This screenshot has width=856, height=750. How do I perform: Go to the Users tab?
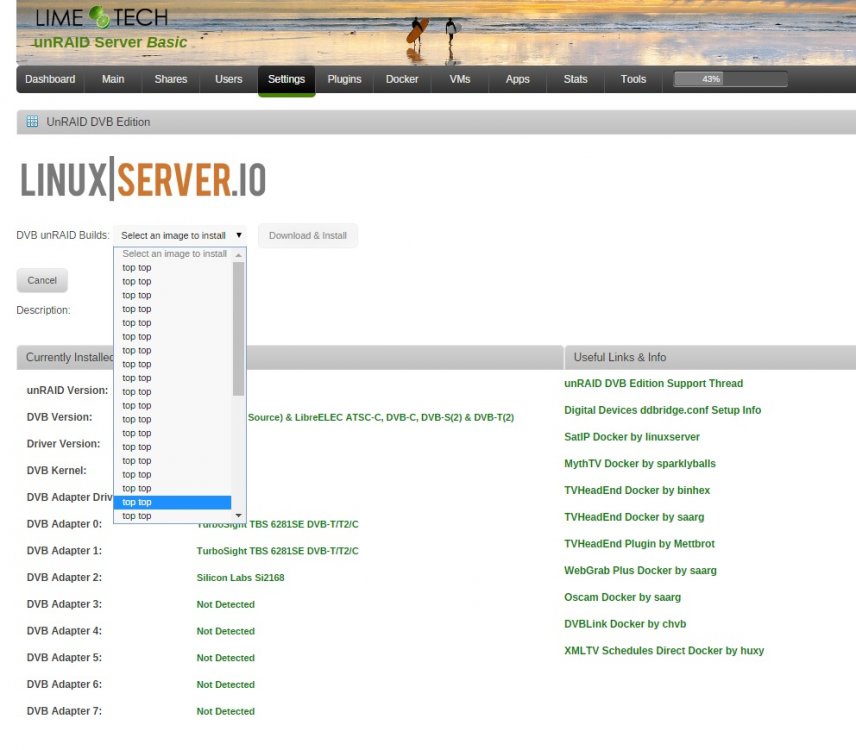pyautogui.click(x=229, y=79)
